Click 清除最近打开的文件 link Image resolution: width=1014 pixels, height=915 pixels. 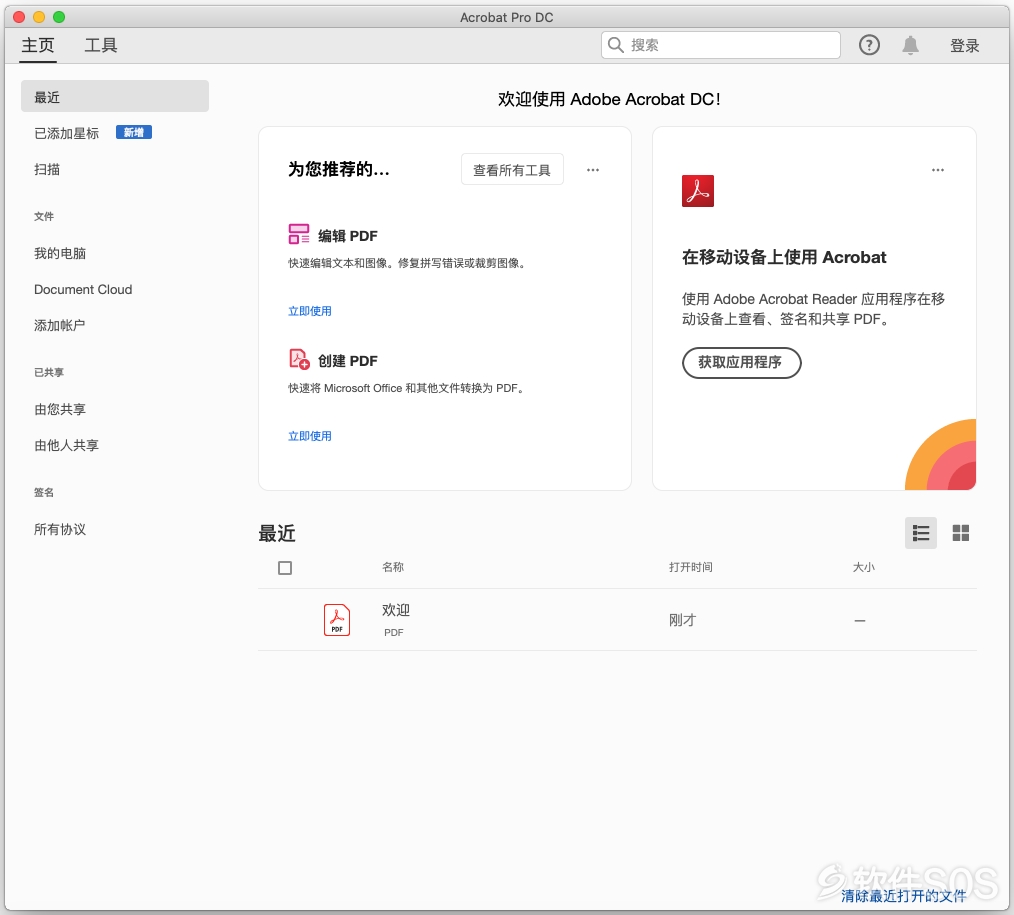pos(903,896)
